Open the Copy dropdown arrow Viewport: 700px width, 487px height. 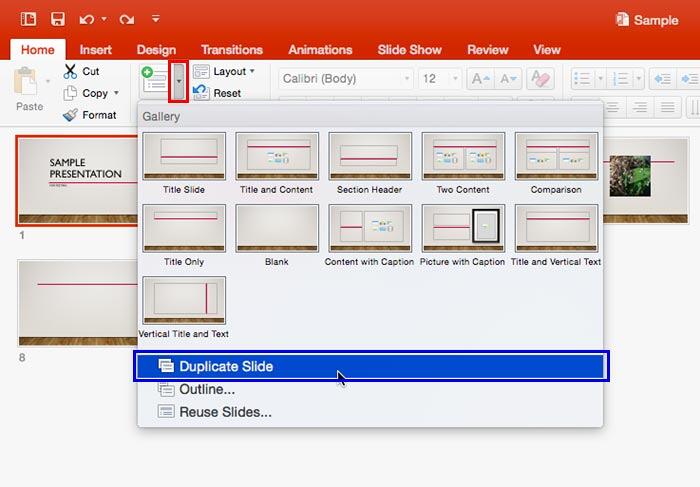pyautogui.click(x=117, y=93)
